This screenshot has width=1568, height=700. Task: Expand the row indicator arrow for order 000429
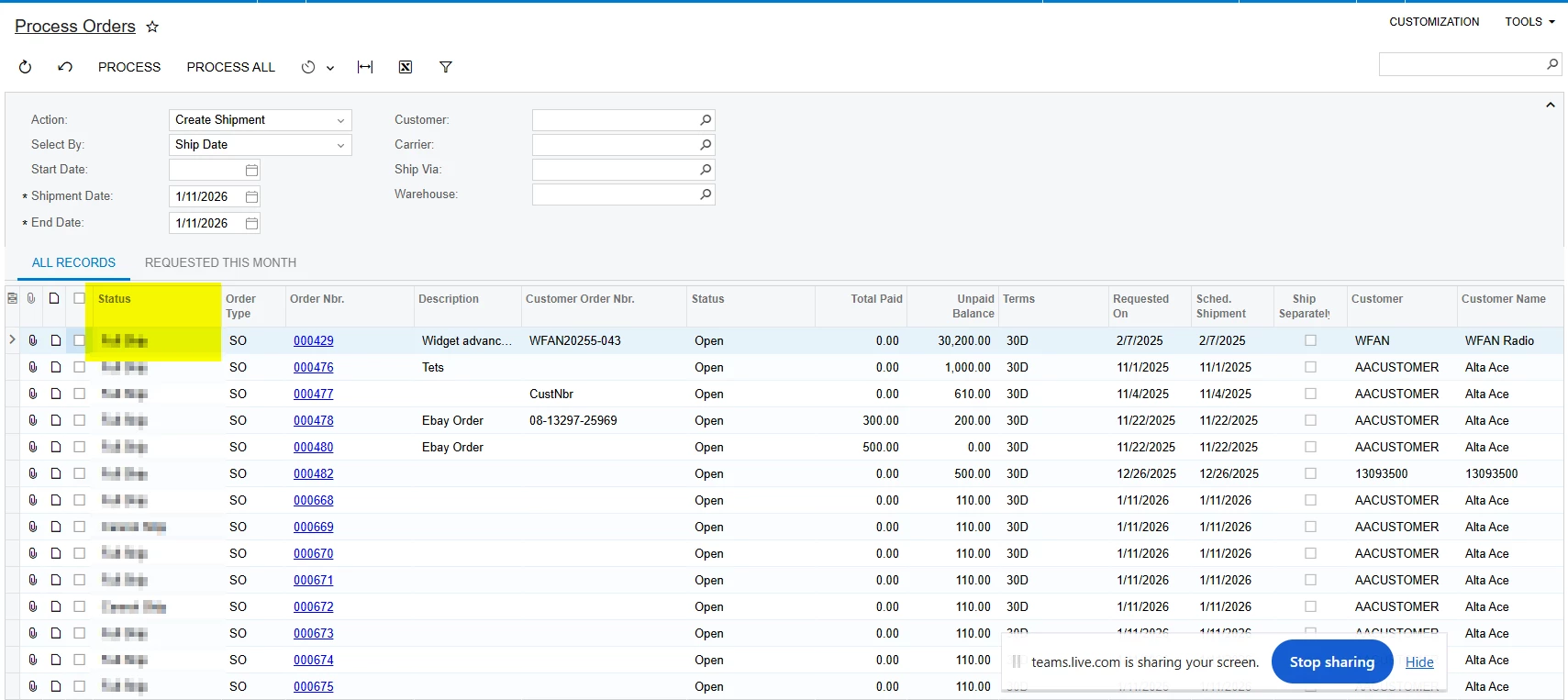click(12, 340)
